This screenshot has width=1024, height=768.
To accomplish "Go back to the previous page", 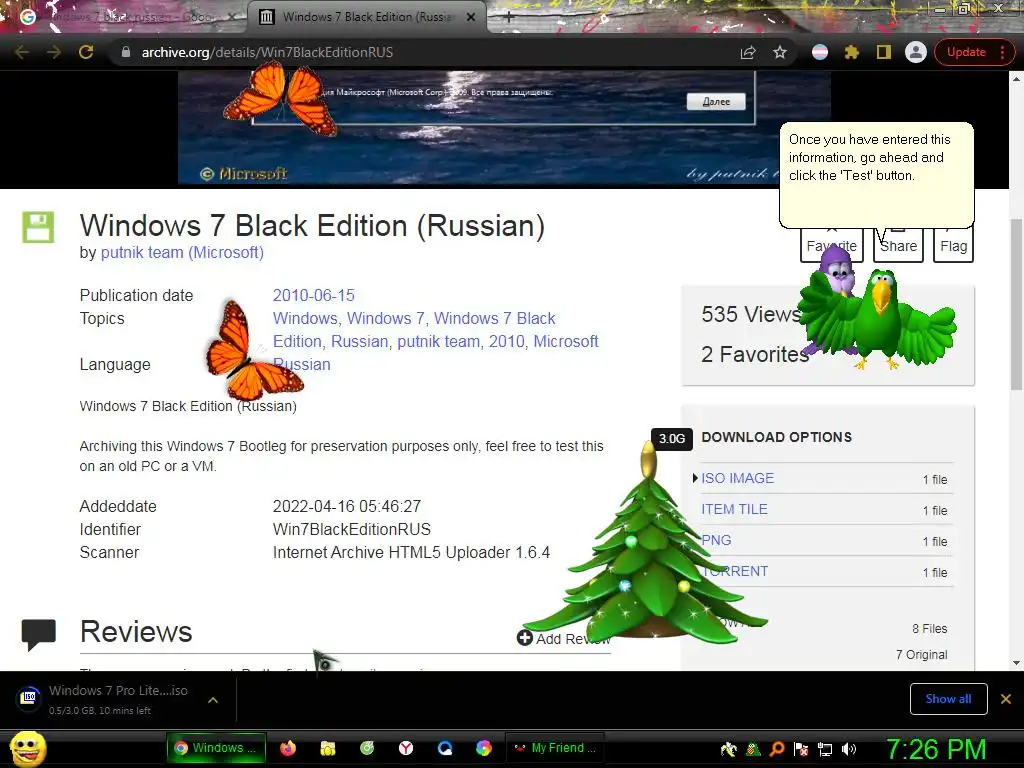I will click(x=22, y=52).
